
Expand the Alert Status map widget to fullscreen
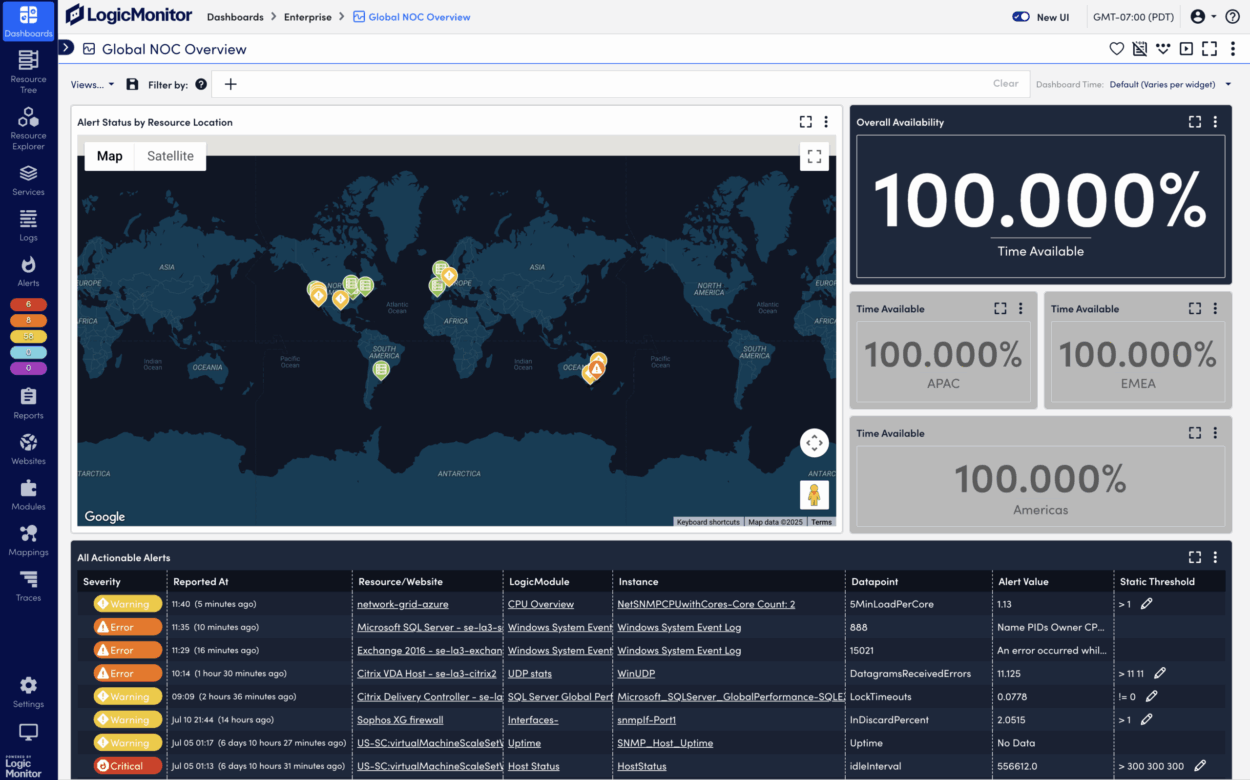click(806, 122)
